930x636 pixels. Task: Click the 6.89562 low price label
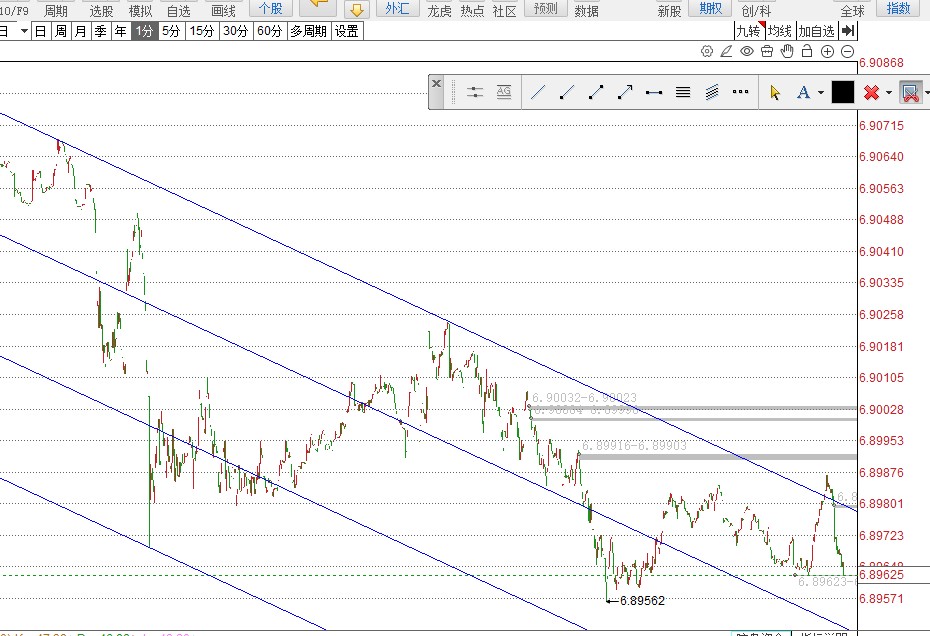[x=642, y=601]
